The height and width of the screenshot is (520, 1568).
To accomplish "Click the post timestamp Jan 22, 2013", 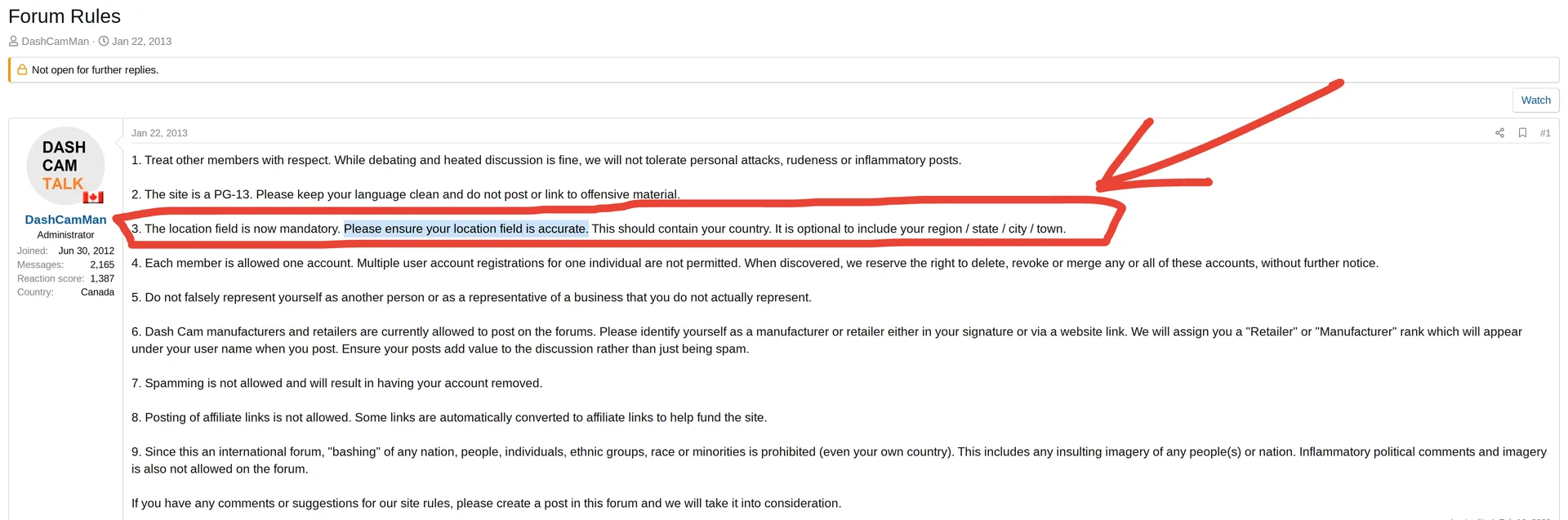I will 159,133.
